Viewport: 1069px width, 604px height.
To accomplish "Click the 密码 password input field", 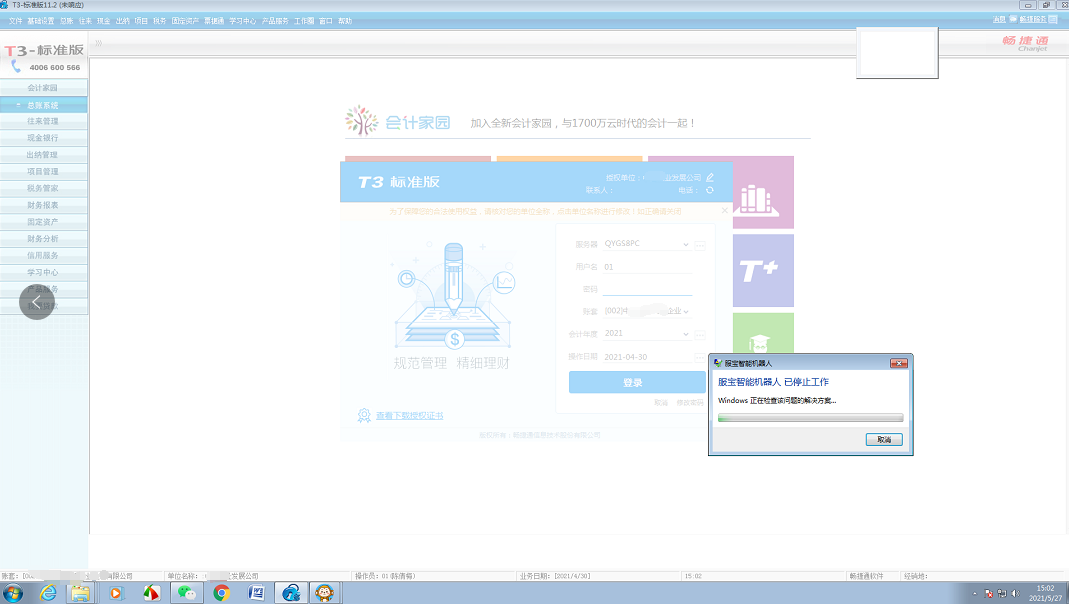I will tap(647, 289).
